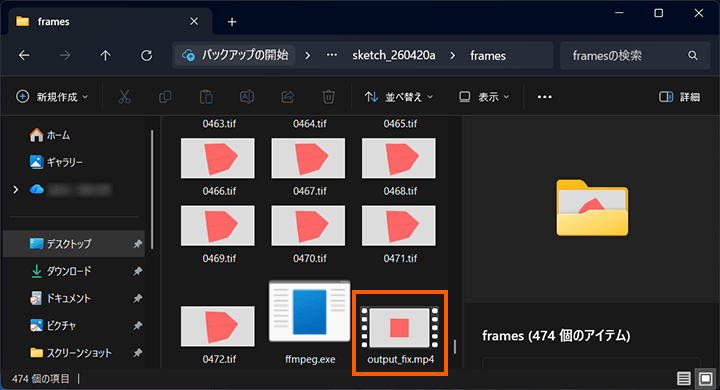720x390 pixels.
Task: Open the See more three-dots menu
Action: (545, 97)
